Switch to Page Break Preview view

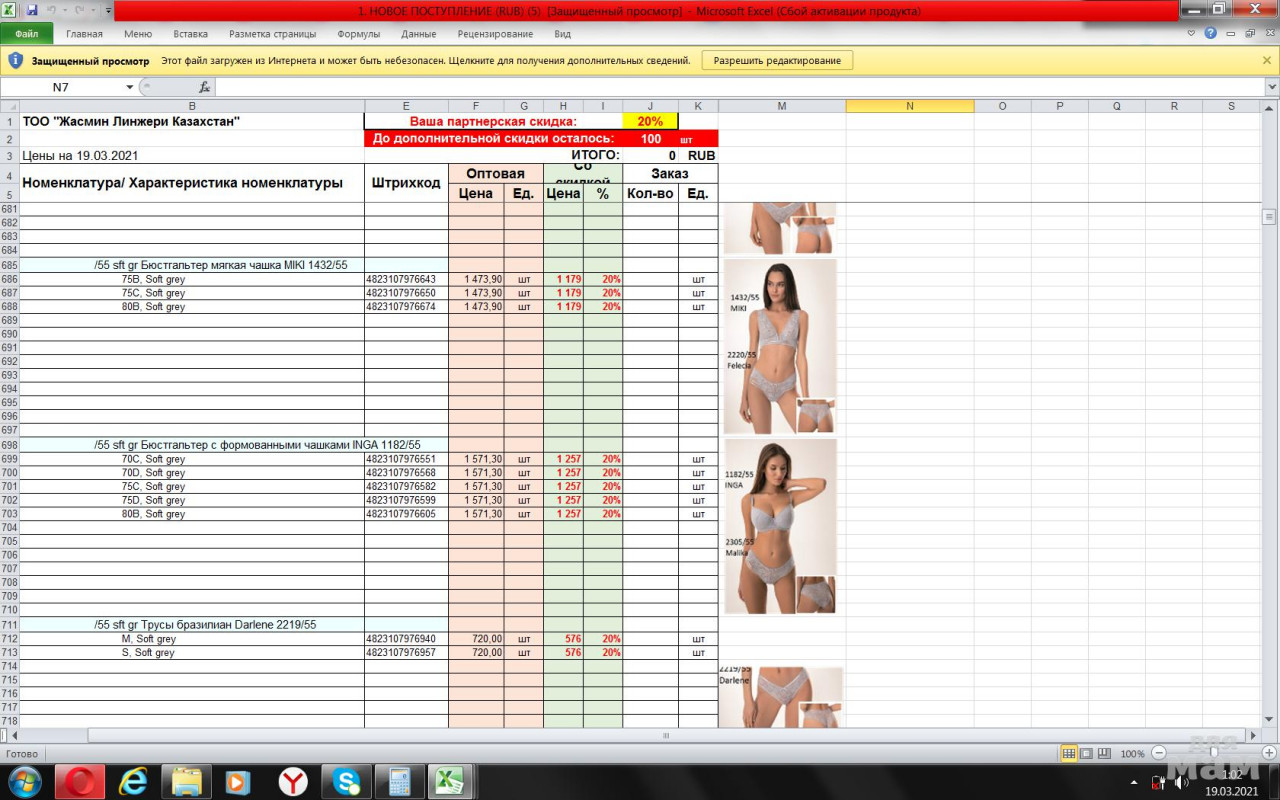(1103, 753)
